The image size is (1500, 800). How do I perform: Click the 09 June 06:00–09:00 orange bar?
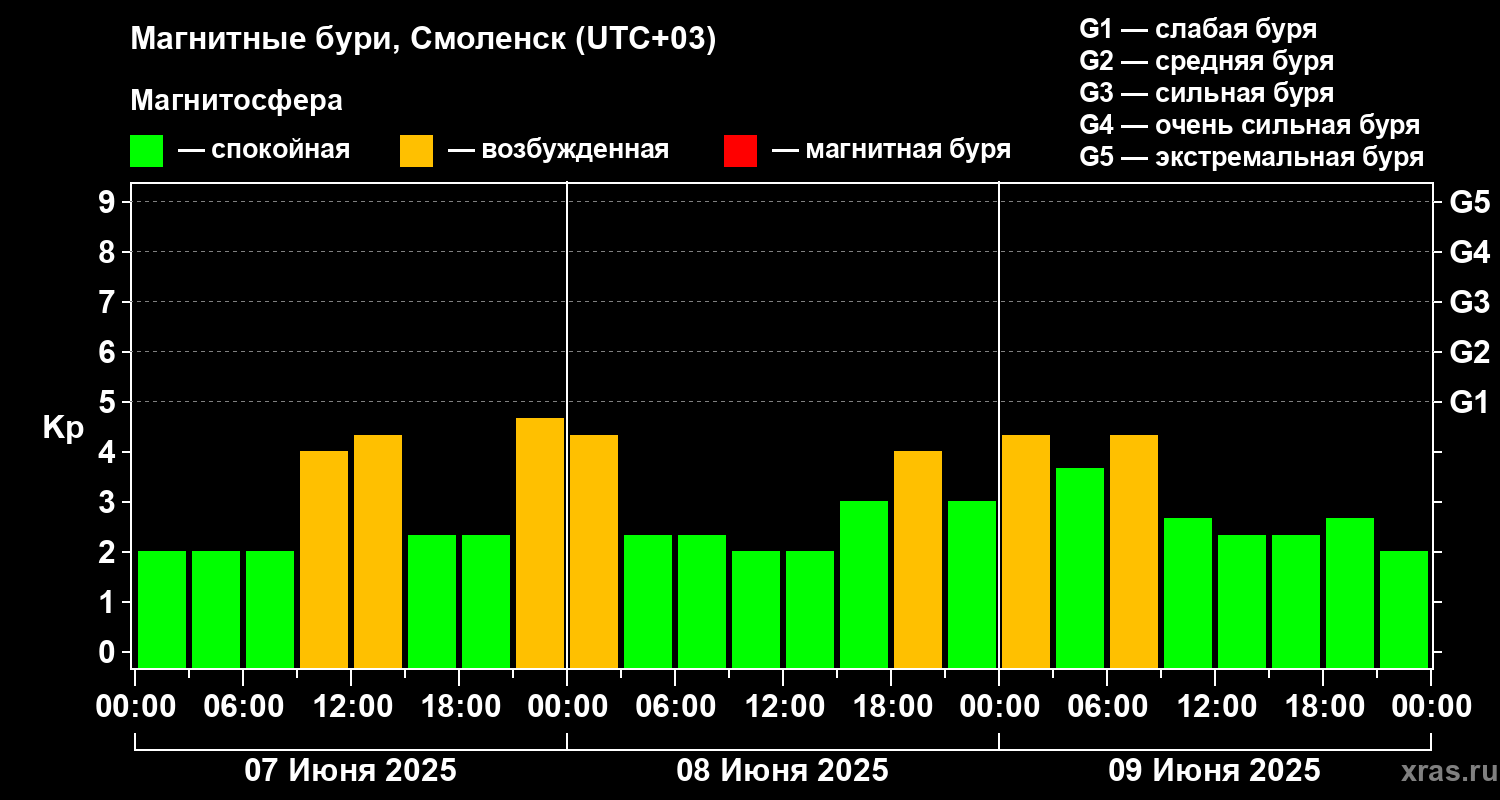1134,551
